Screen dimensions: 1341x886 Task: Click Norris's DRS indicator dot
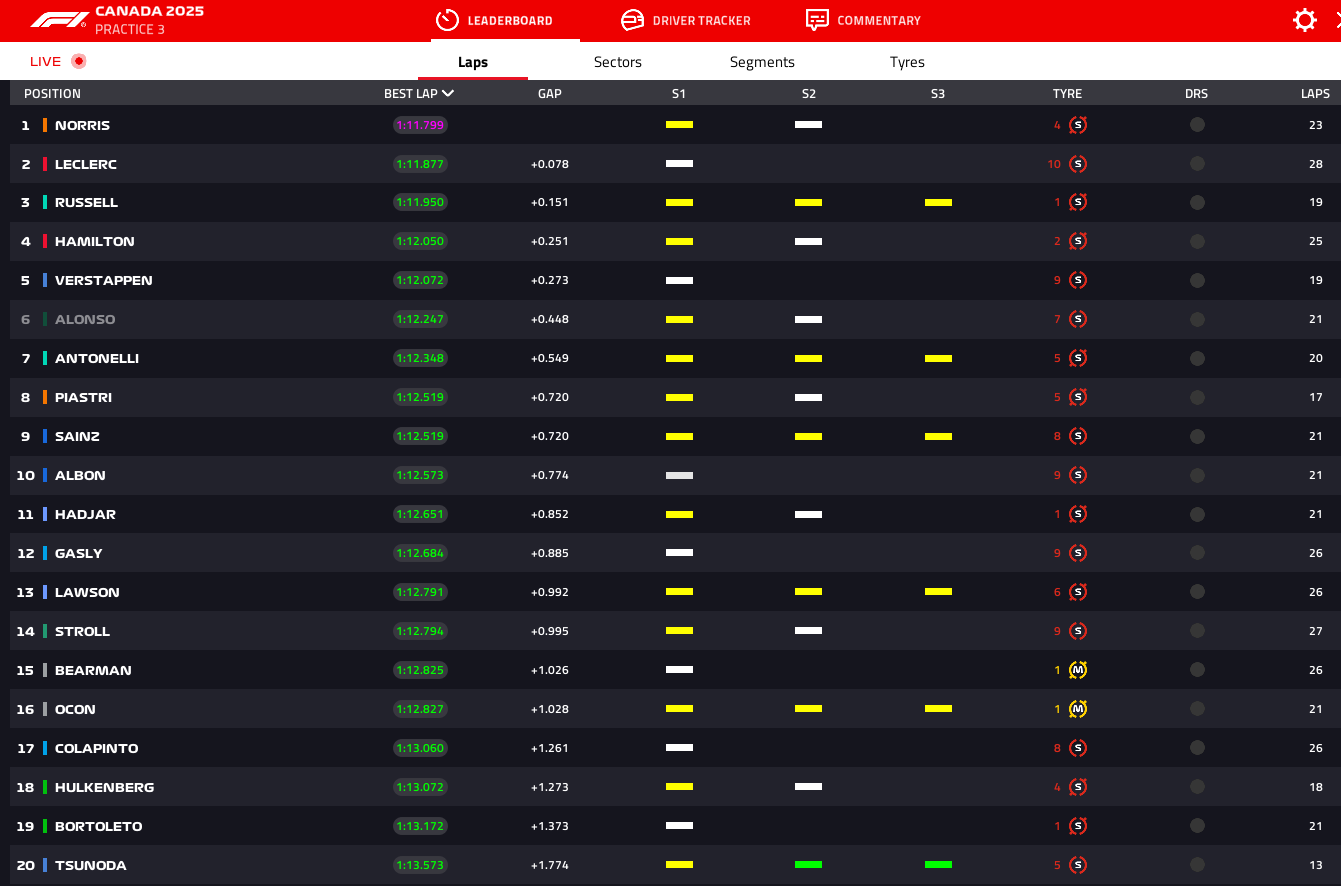[1197, 125]
